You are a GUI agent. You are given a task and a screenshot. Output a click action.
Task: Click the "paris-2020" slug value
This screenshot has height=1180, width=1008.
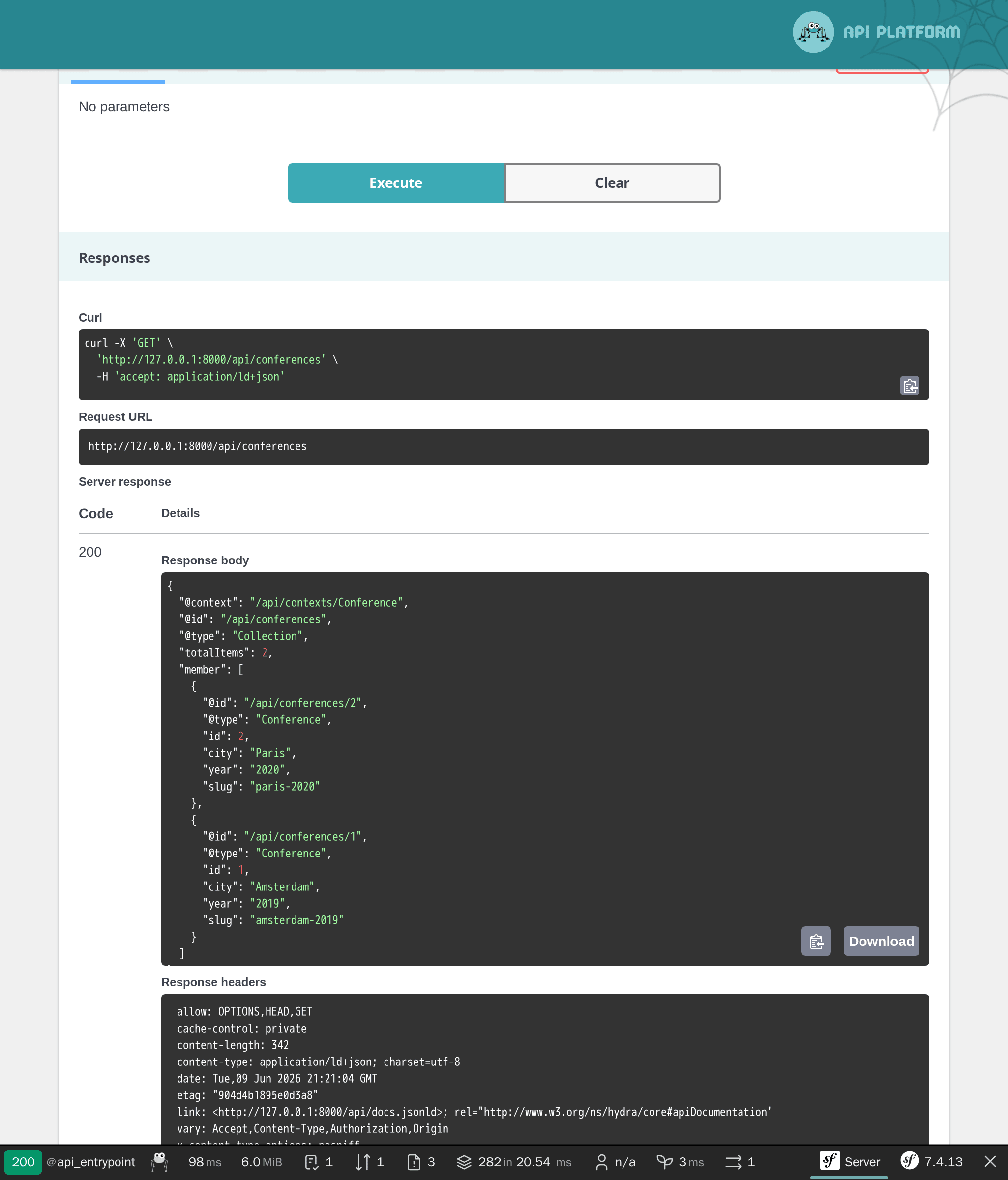point(285,787)
